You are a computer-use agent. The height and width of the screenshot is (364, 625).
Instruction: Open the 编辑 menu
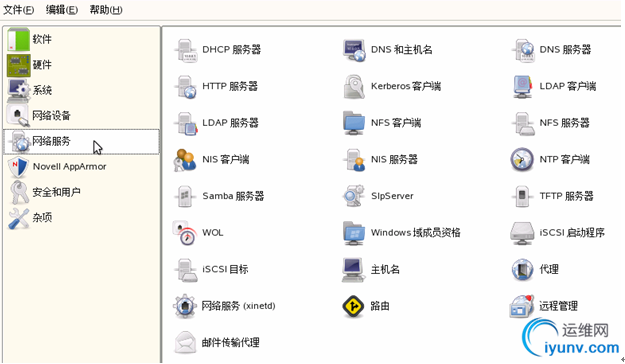click(61, 10)
